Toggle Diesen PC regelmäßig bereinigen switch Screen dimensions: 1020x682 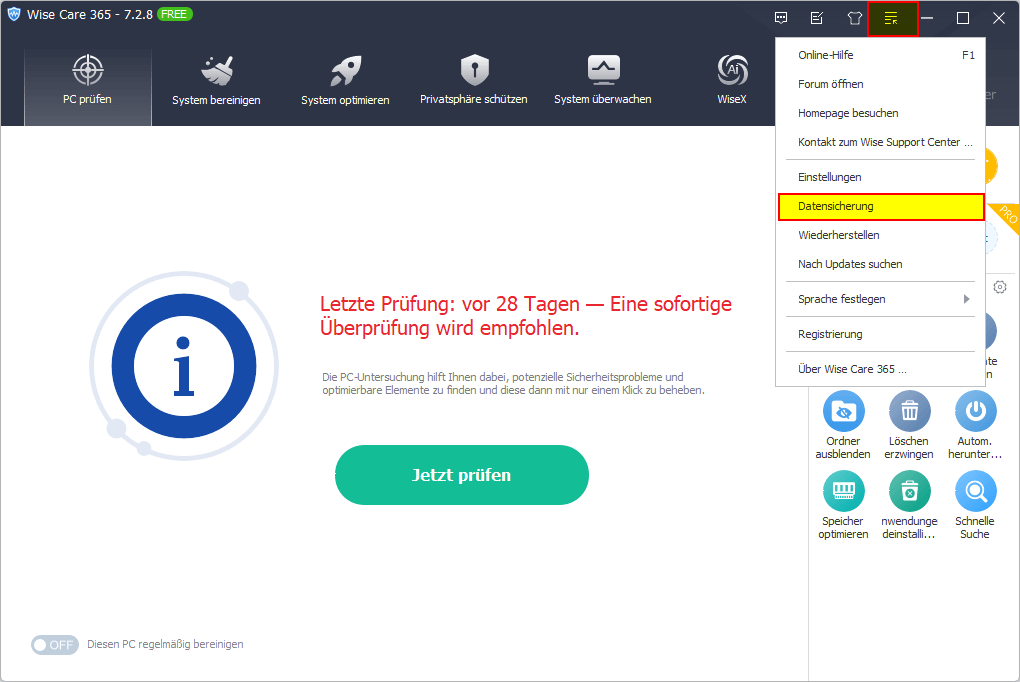click(55, 644)
